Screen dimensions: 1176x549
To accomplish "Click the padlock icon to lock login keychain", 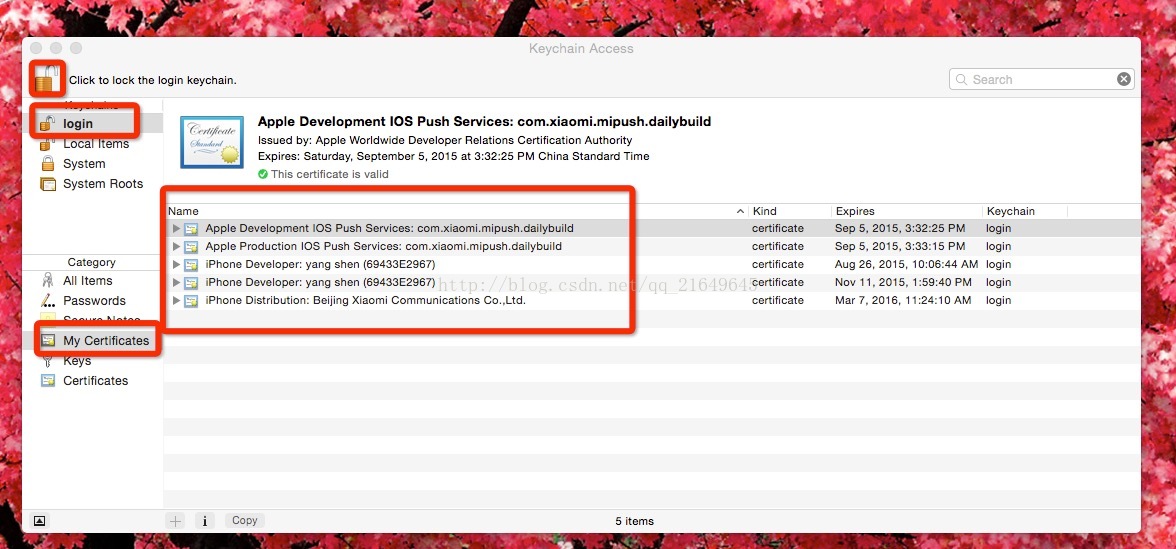I will click(46, 79).
